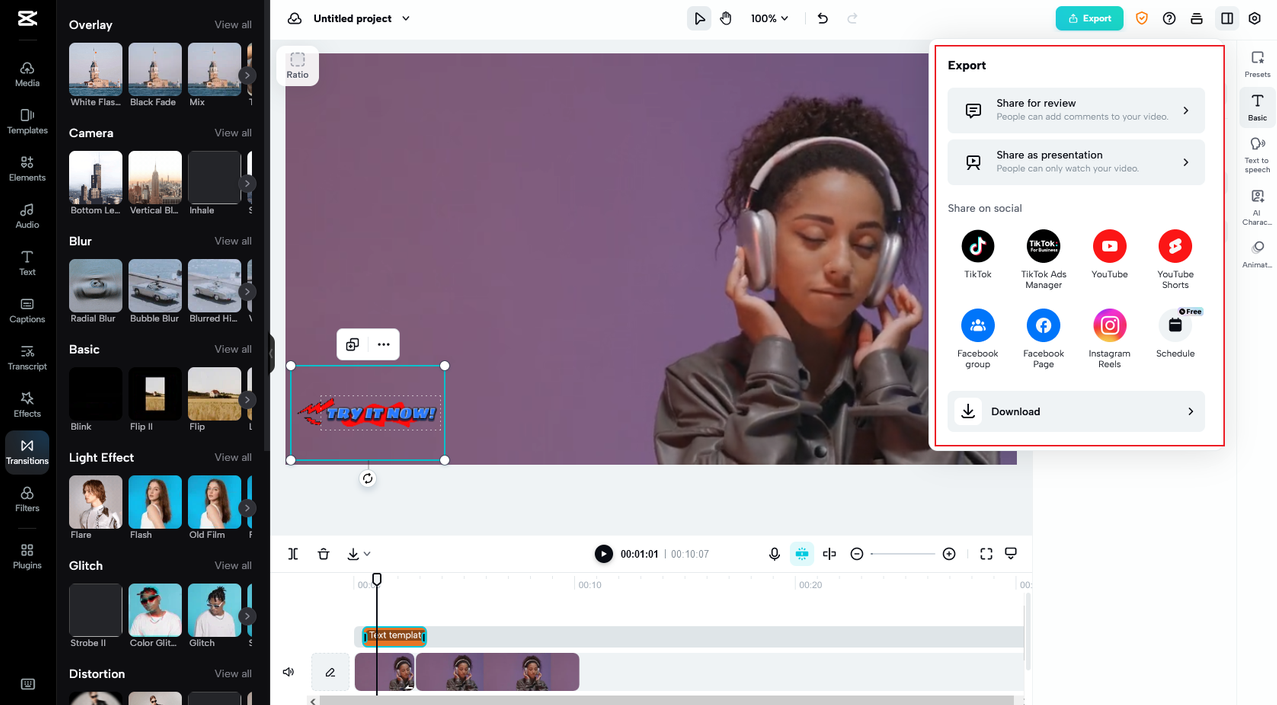
Task: Expand the Download option
Action: click(x=1076, y=411)
